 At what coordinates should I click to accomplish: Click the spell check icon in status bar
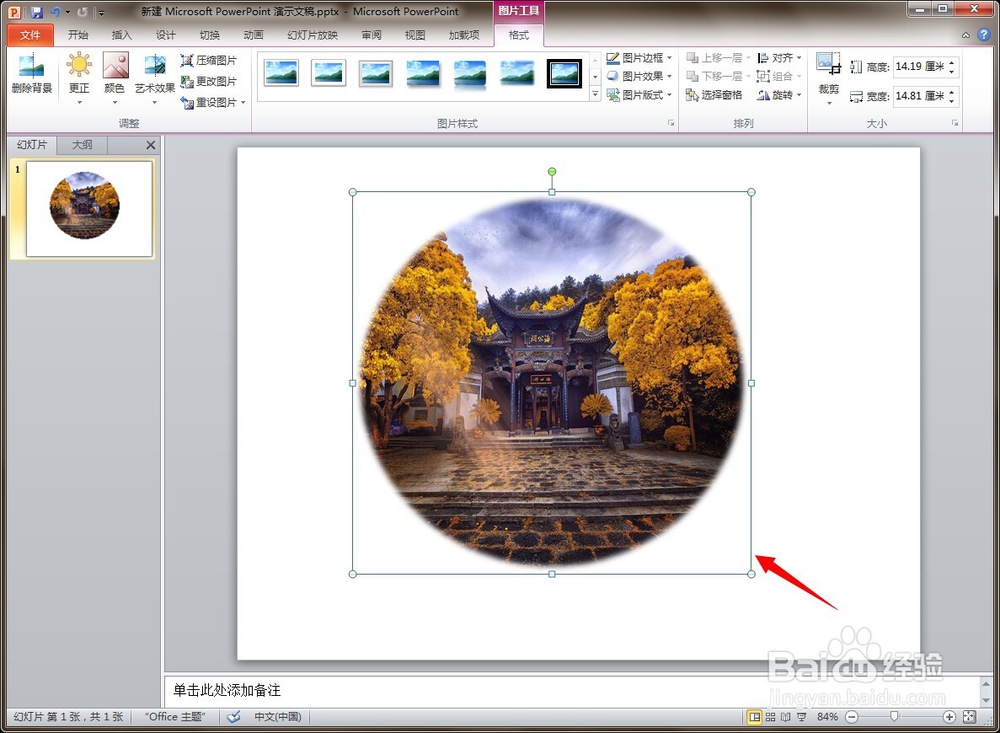[x=234, y=717]
